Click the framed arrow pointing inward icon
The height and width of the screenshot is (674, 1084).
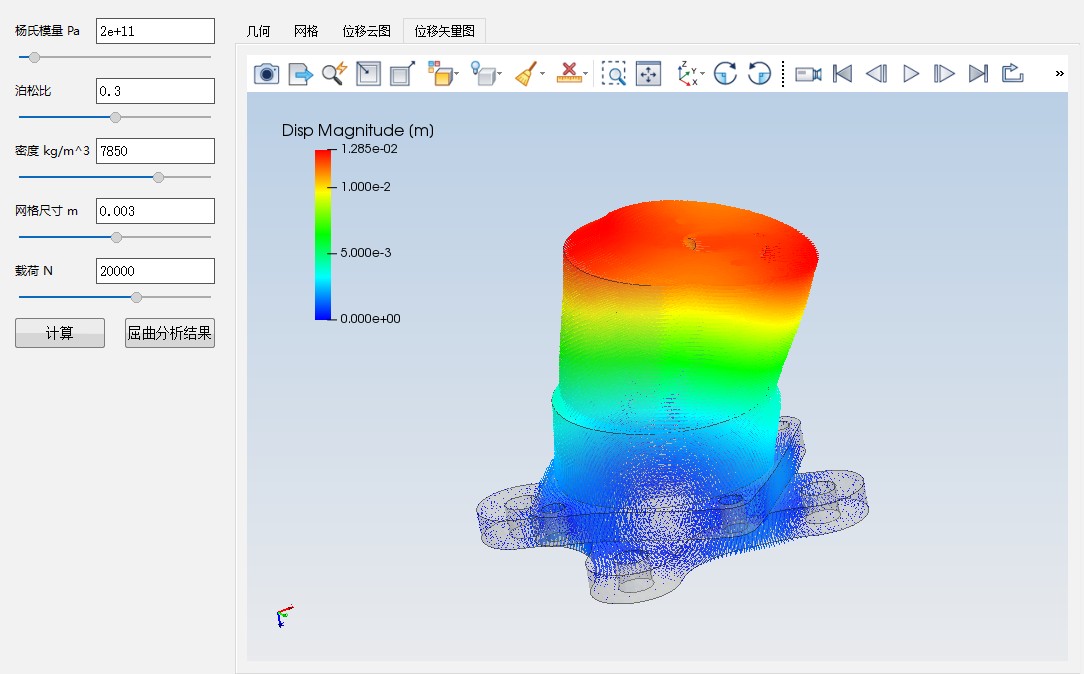coord(368,74)
